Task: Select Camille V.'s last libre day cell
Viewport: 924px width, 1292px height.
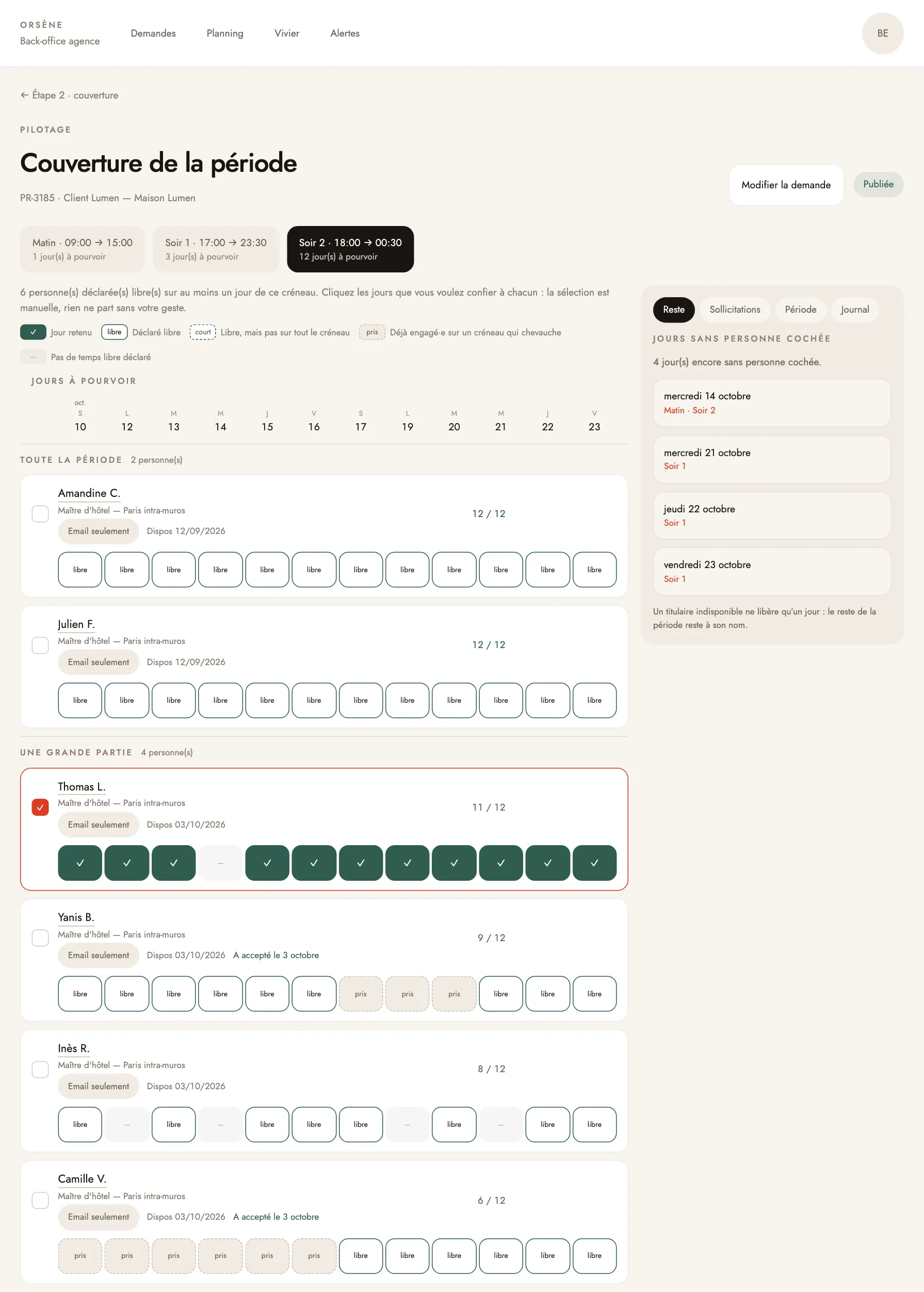Action: (594, 1255)
